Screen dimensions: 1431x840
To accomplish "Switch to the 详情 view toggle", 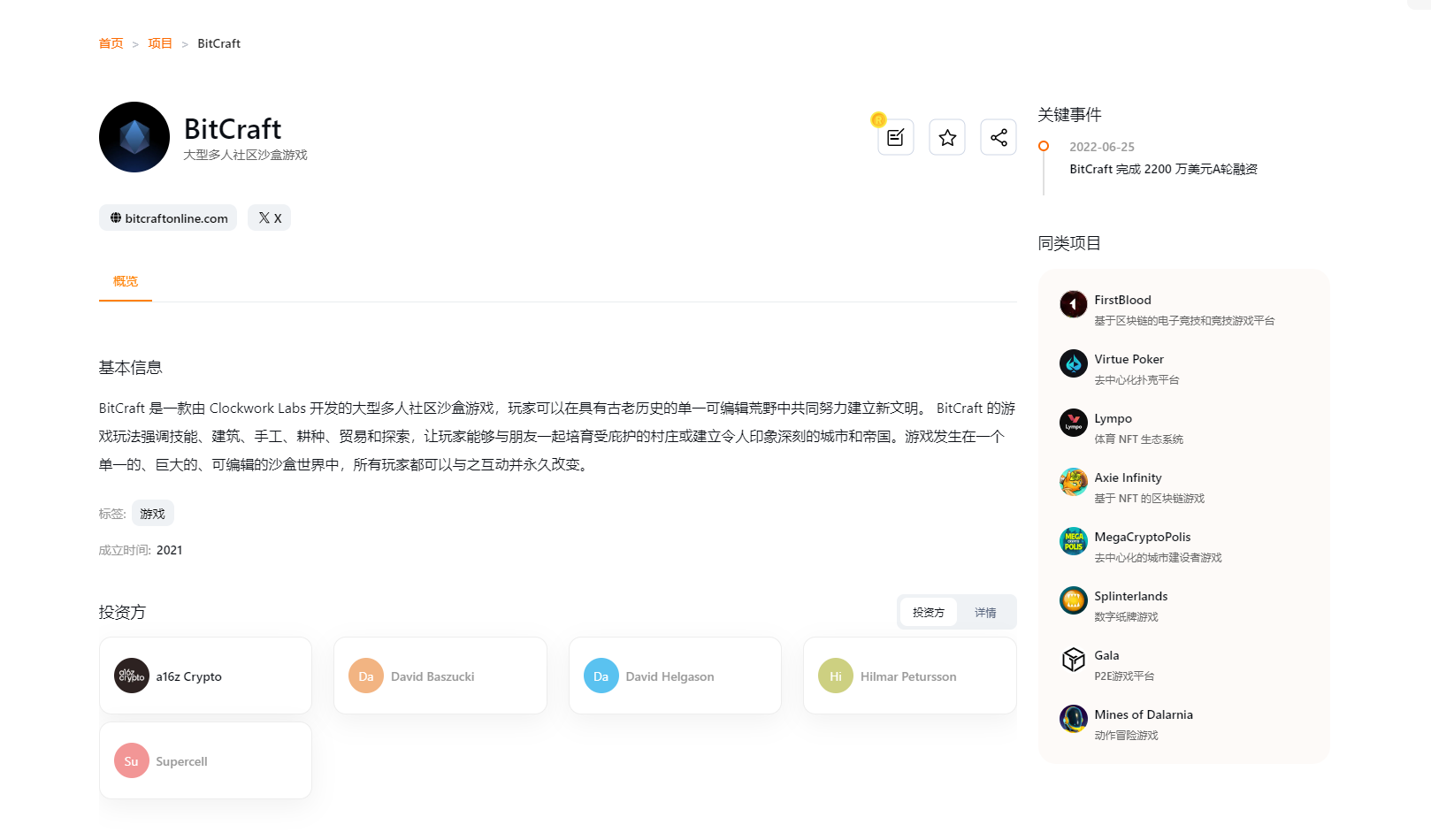I will tap(985, 612).
